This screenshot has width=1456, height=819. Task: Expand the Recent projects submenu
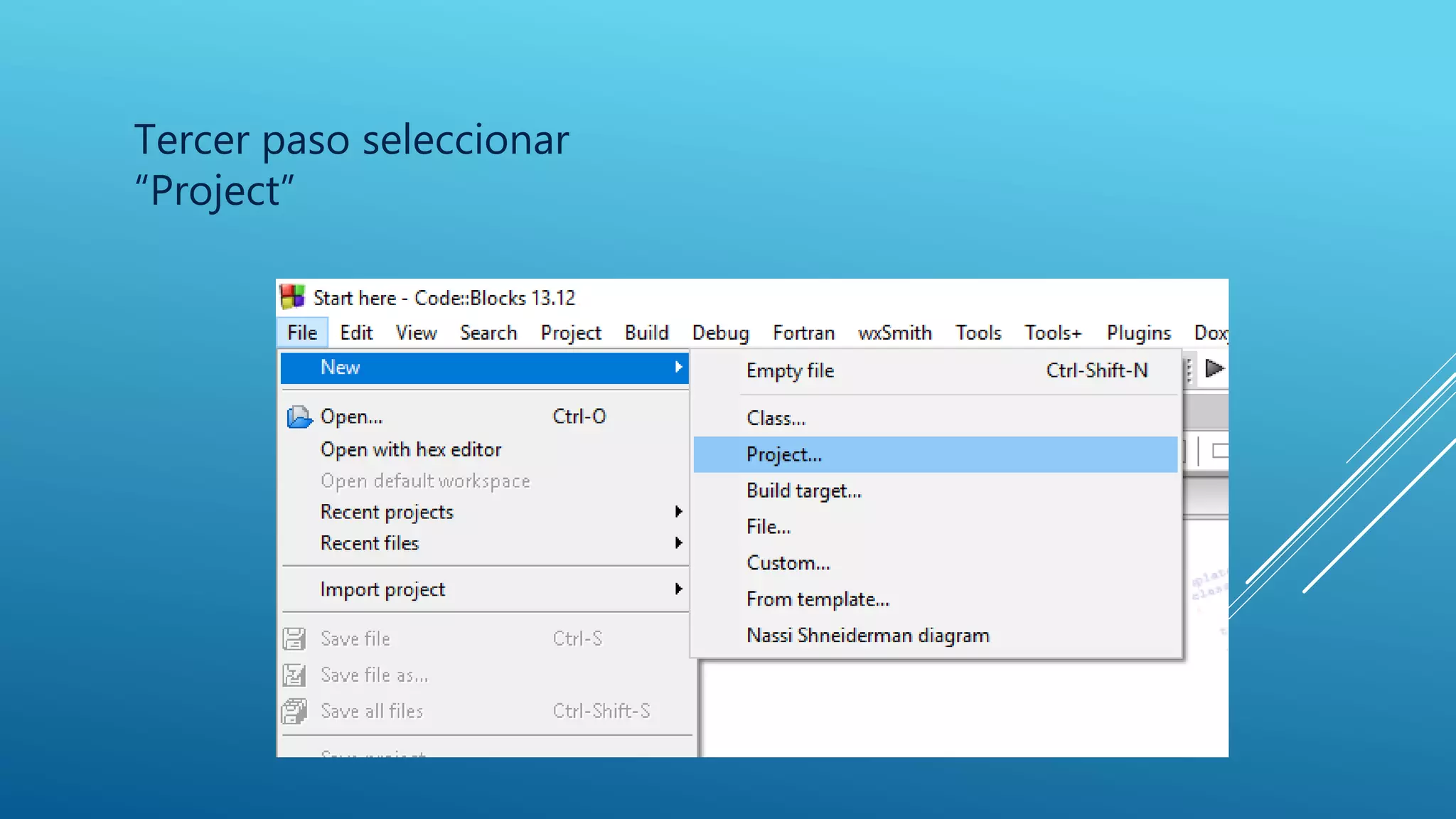pos(678,512)
